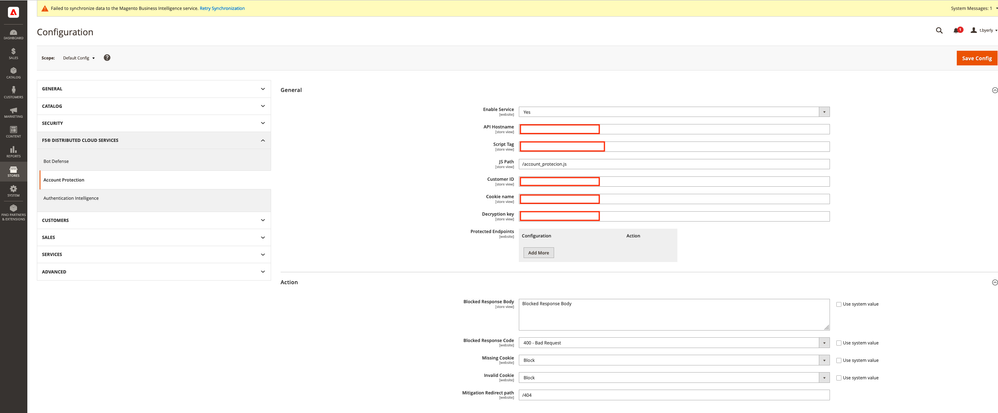
Task: Select the Bot Defense tab
Action: [x=154, y=162]
